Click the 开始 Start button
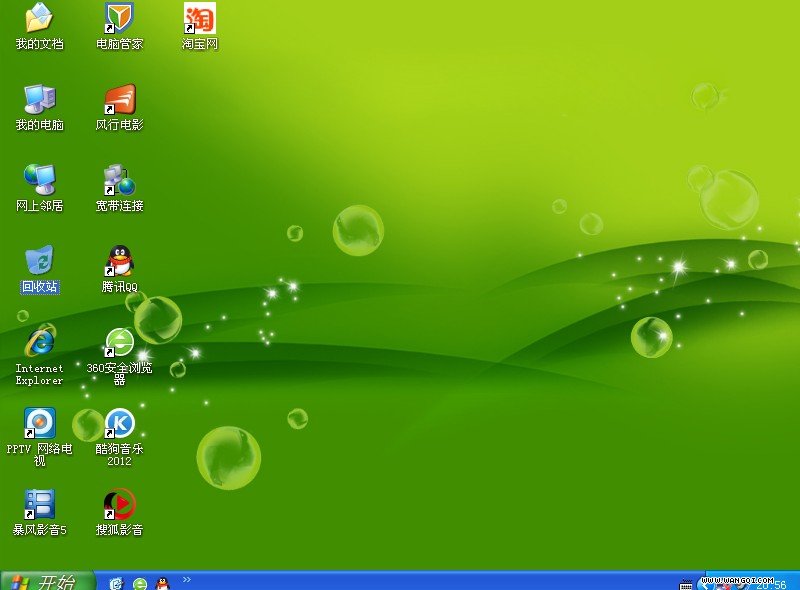Screen dimensions: 800x590 pos(48,581)
